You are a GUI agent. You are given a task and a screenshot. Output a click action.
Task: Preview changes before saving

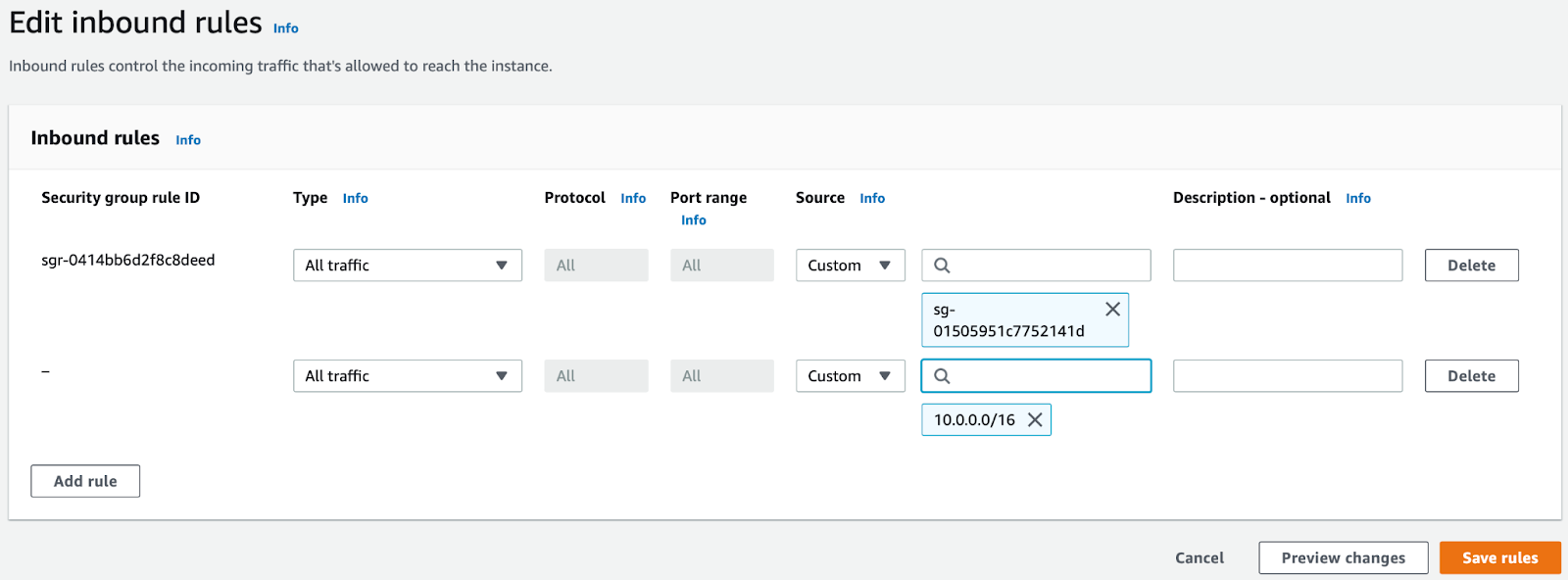point(1343,557)
